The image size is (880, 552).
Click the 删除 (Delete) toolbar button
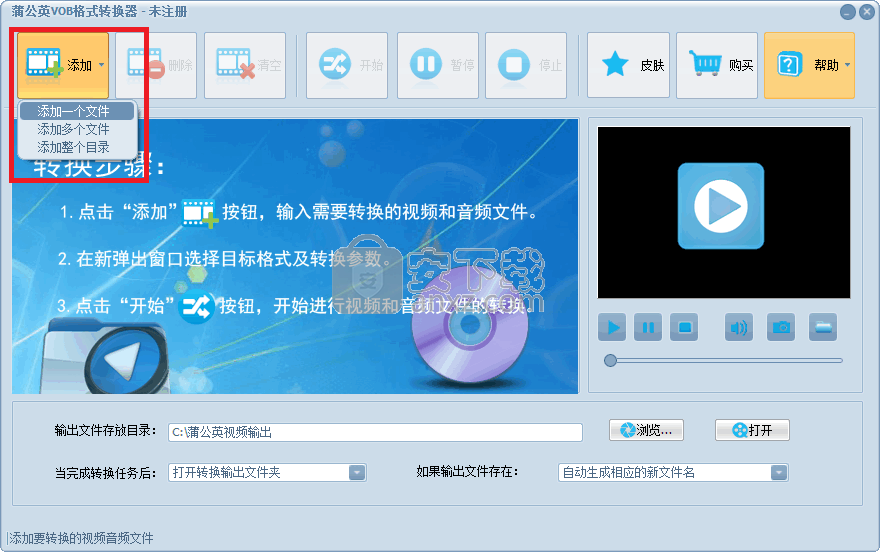pos(156,65)
